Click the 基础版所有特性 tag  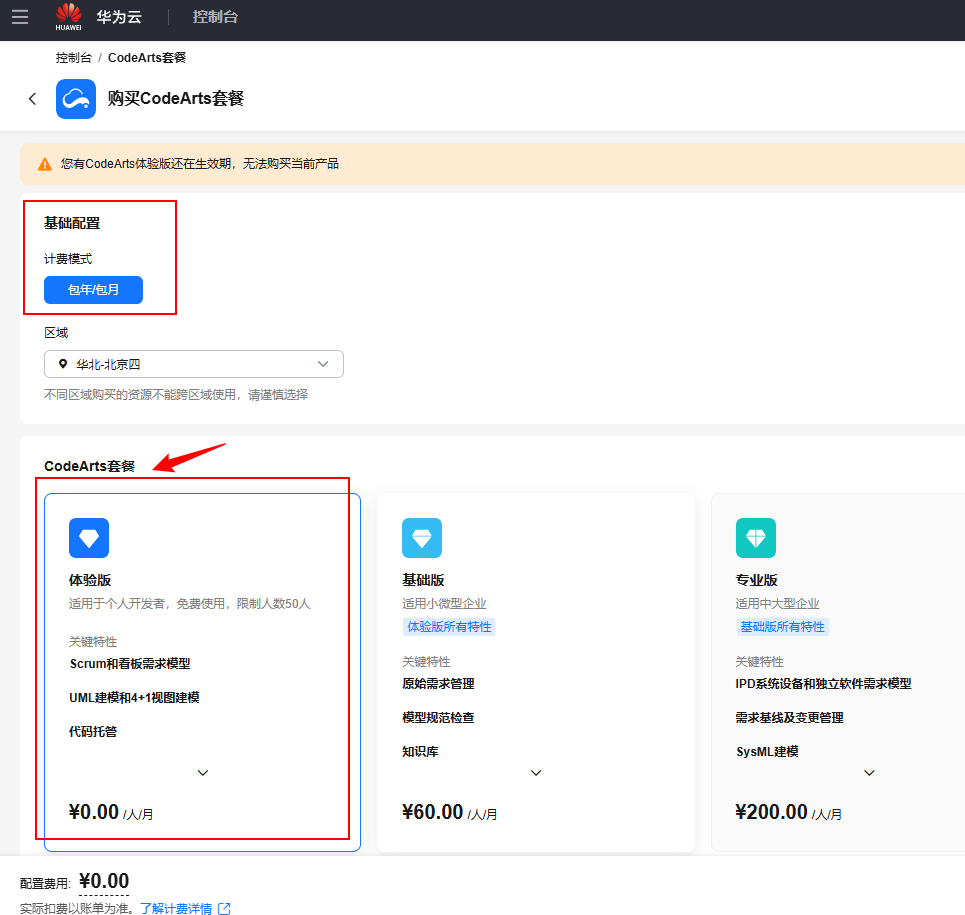pyautogui.click(x=782, y=627)
